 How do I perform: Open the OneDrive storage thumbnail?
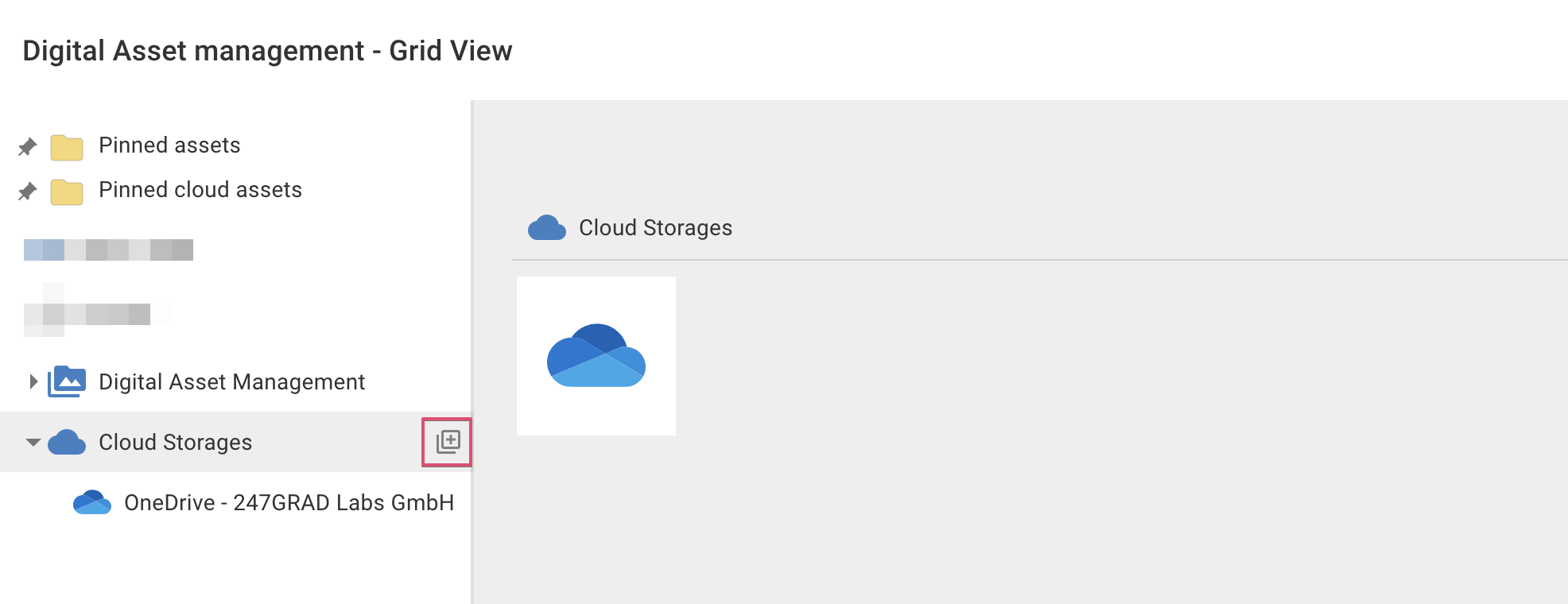(x=596, y=356)
